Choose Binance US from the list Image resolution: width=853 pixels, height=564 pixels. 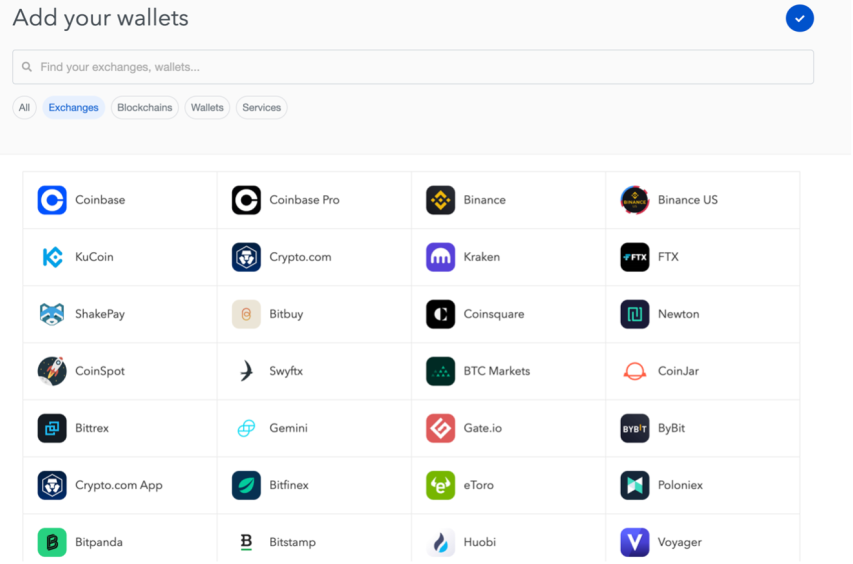pos(702,200)
